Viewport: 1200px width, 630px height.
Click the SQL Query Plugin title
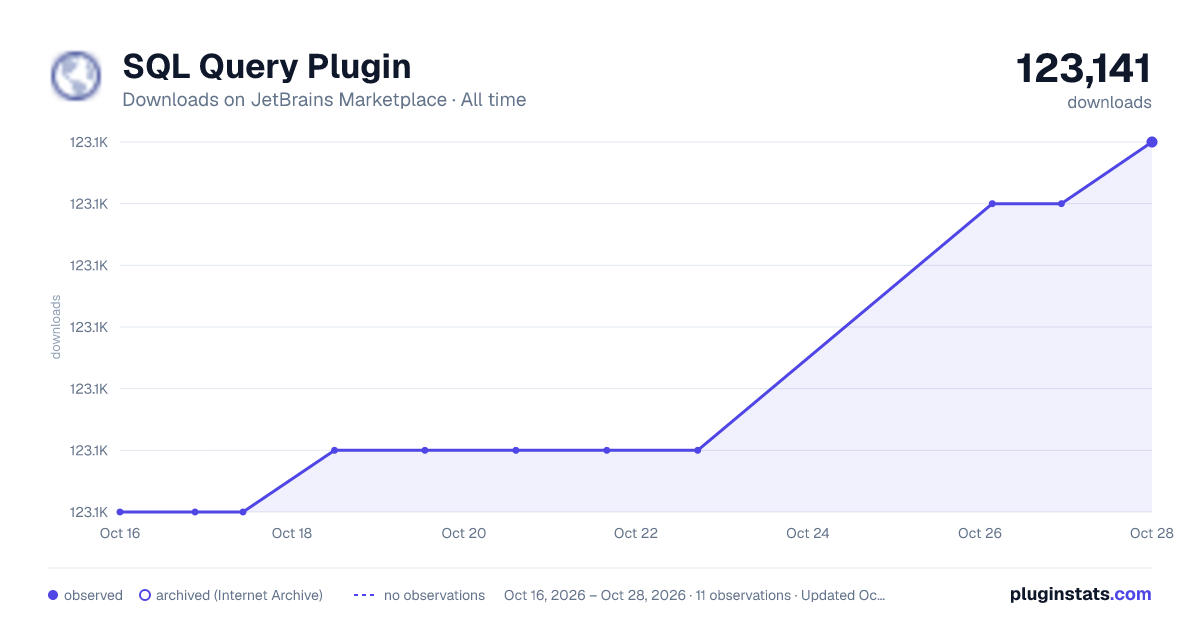pyautogui.click(x=266, y=66)
